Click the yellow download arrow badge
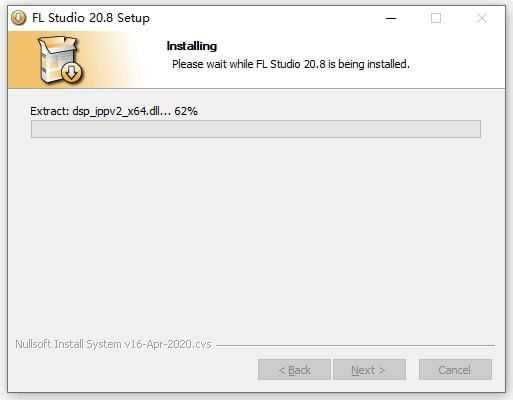 (x=71, y=72)
